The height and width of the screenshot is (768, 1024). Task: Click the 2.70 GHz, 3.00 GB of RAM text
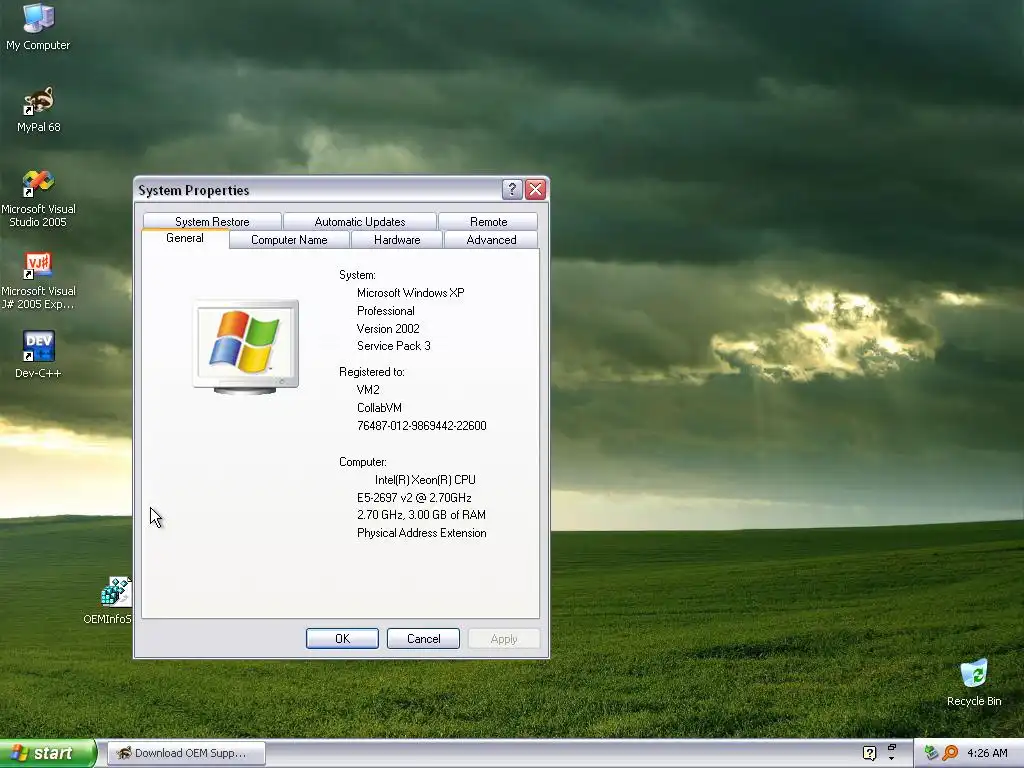coord(421,515)
